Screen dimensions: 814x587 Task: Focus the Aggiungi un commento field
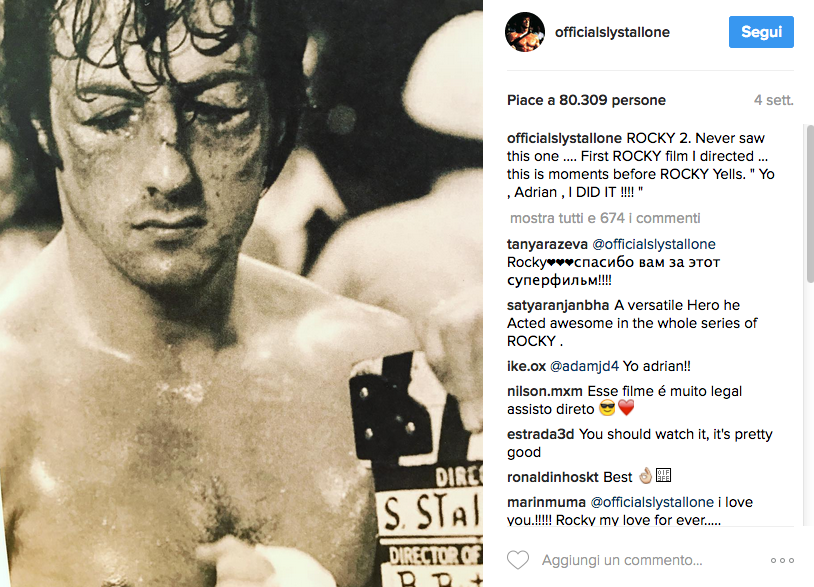click(x=622, y=561)
